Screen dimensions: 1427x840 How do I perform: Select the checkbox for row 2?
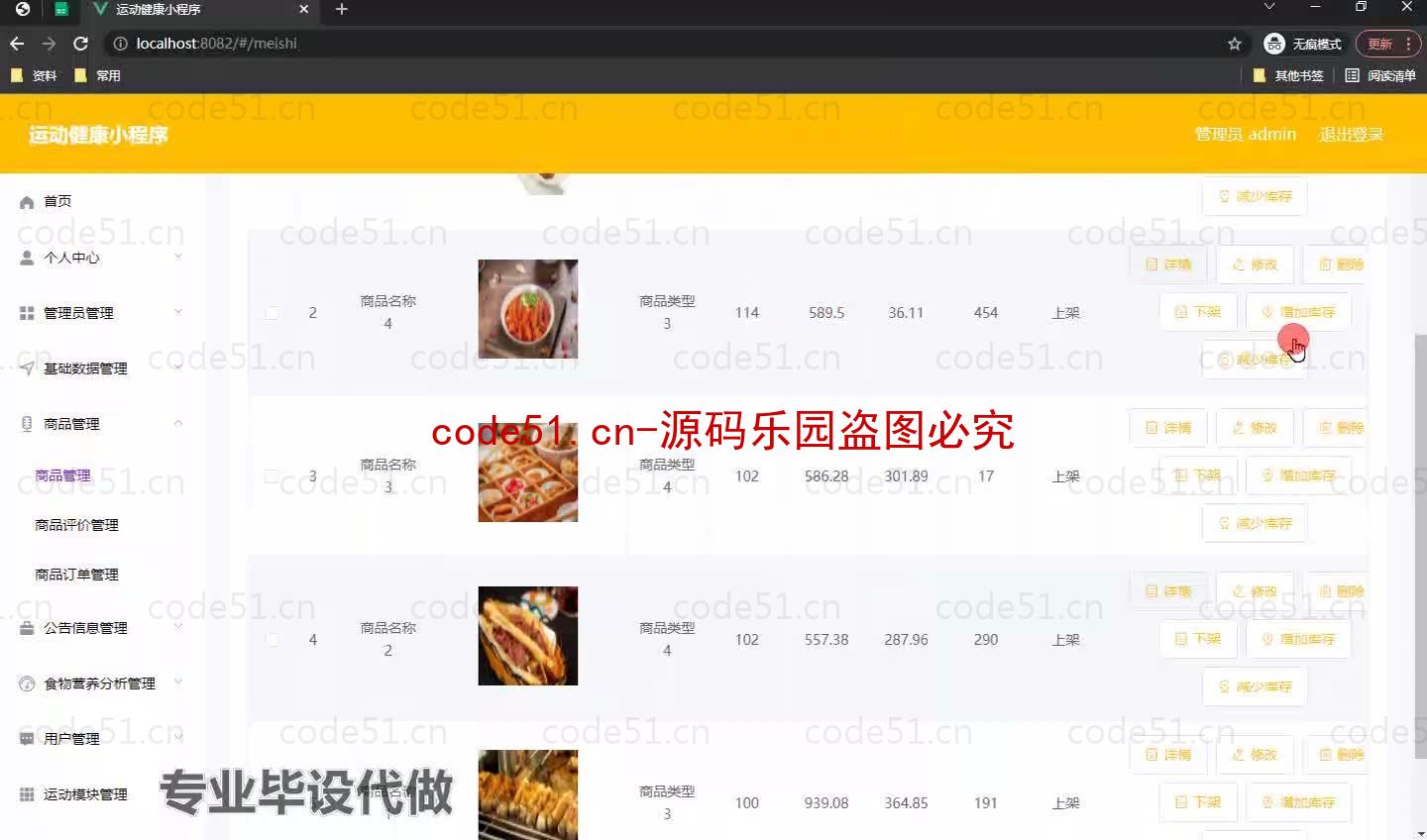pos(272,313)
